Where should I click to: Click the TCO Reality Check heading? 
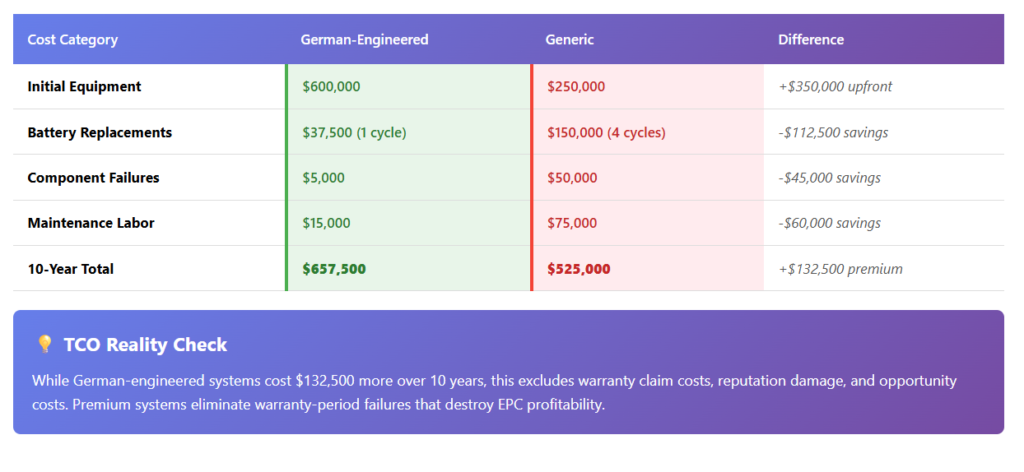(x=145, y=345)
